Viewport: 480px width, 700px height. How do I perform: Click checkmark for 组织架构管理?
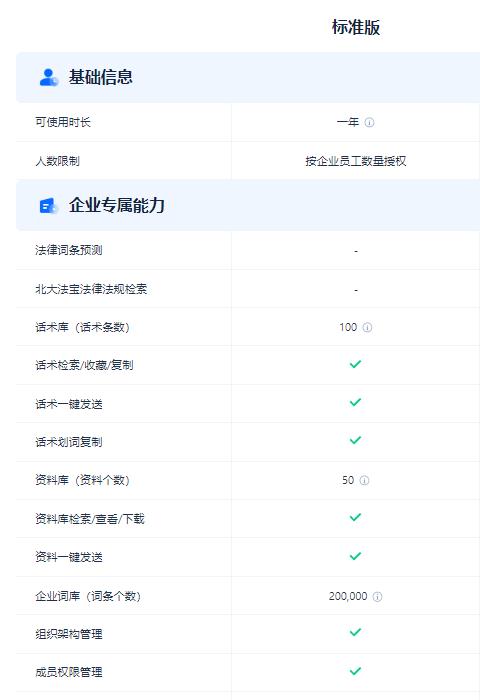pos(355,633)
